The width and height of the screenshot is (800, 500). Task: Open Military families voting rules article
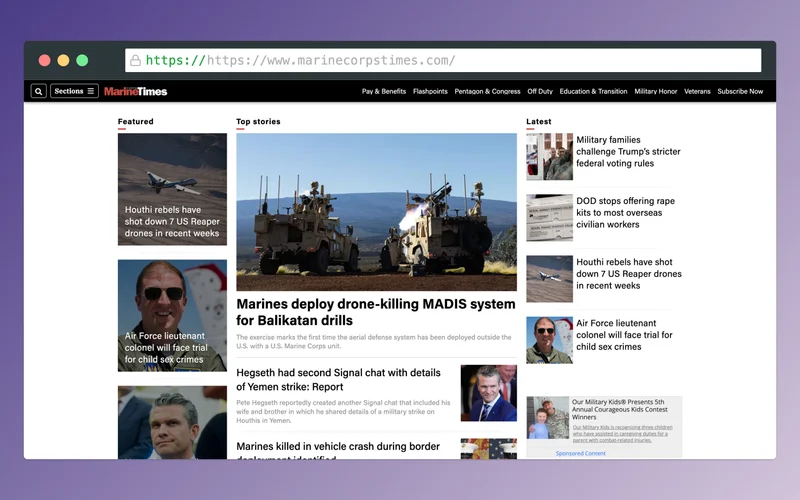tap(628, 152)
